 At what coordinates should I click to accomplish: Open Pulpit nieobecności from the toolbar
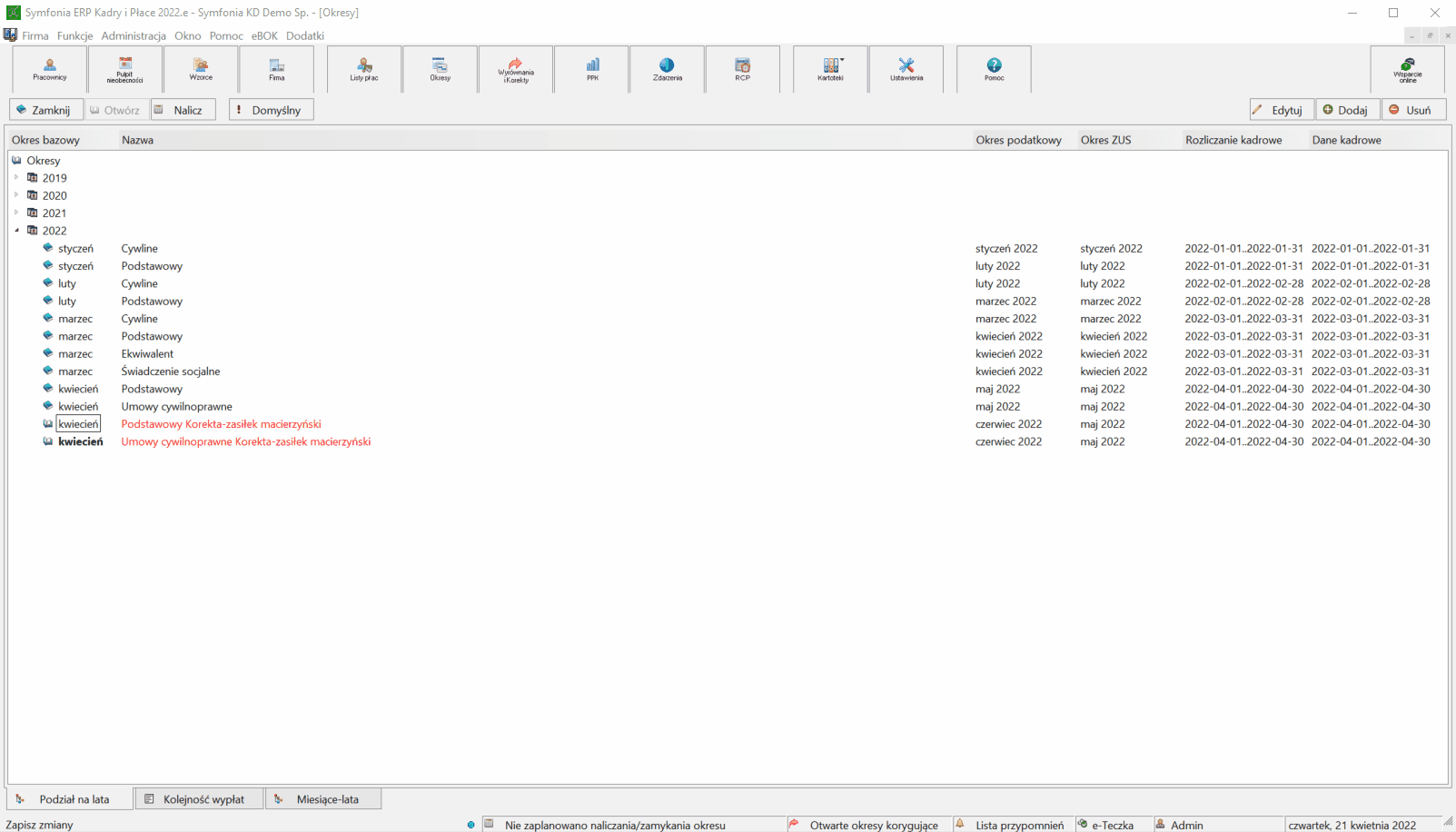tap(125, 69)
